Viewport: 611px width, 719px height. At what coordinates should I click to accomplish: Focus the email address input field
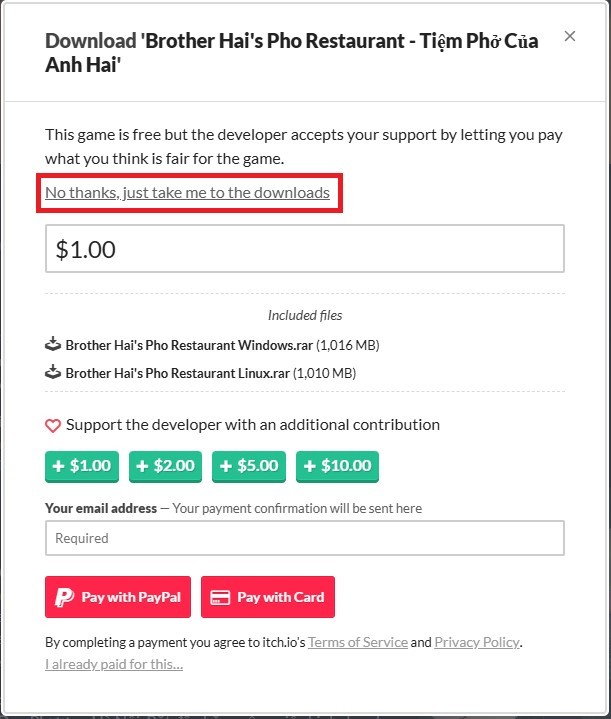point(305,538)
